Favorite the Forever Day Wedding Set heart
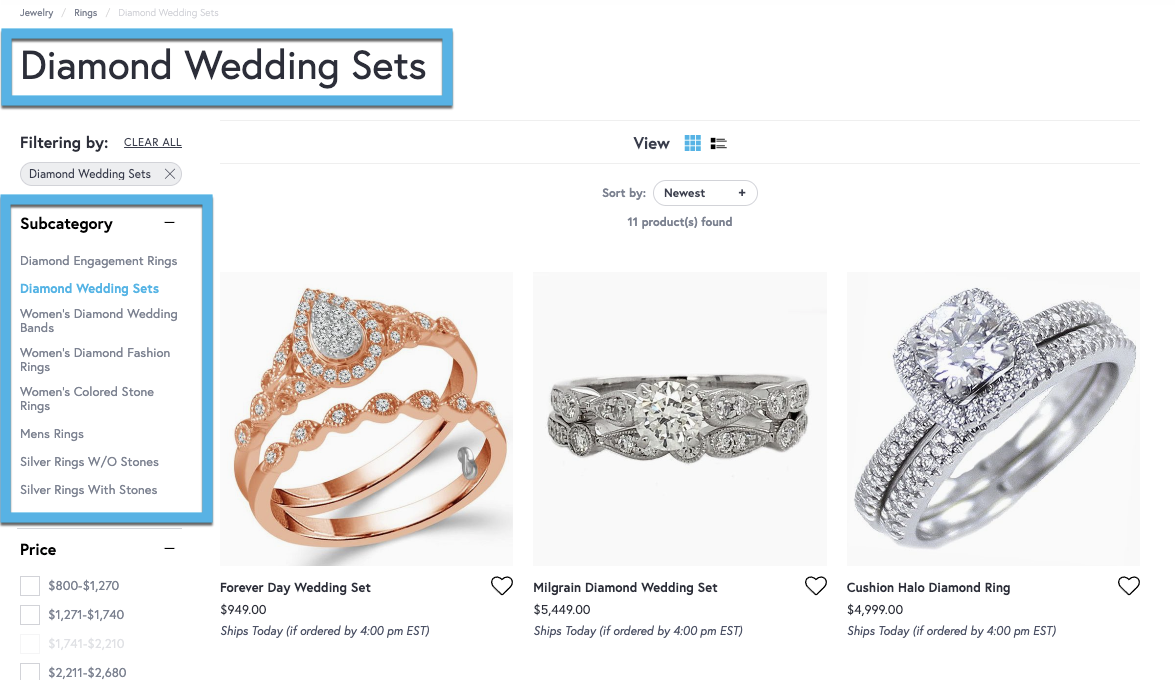 coord(502,586)
